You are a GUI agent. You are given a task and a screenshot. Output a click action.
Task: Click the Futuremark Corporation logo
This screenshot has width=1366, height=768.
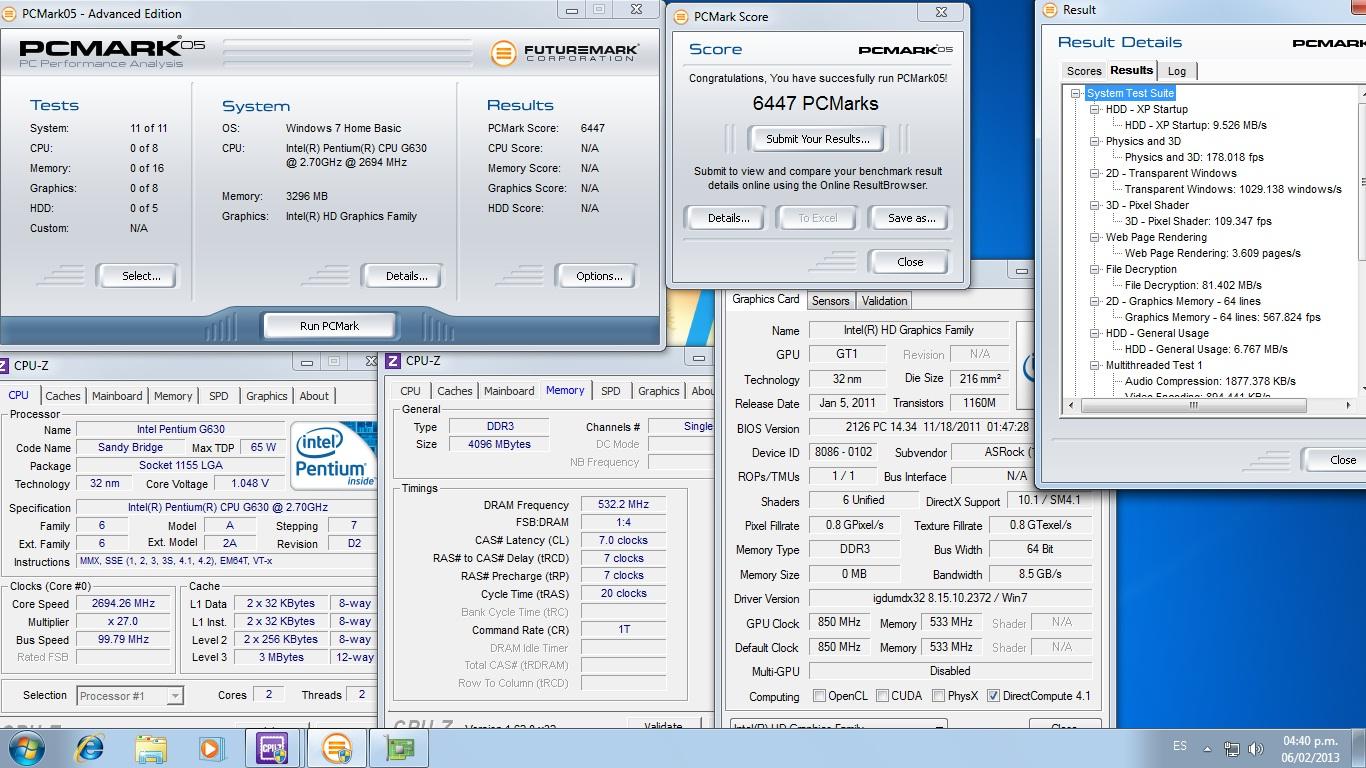coord(564,52)
